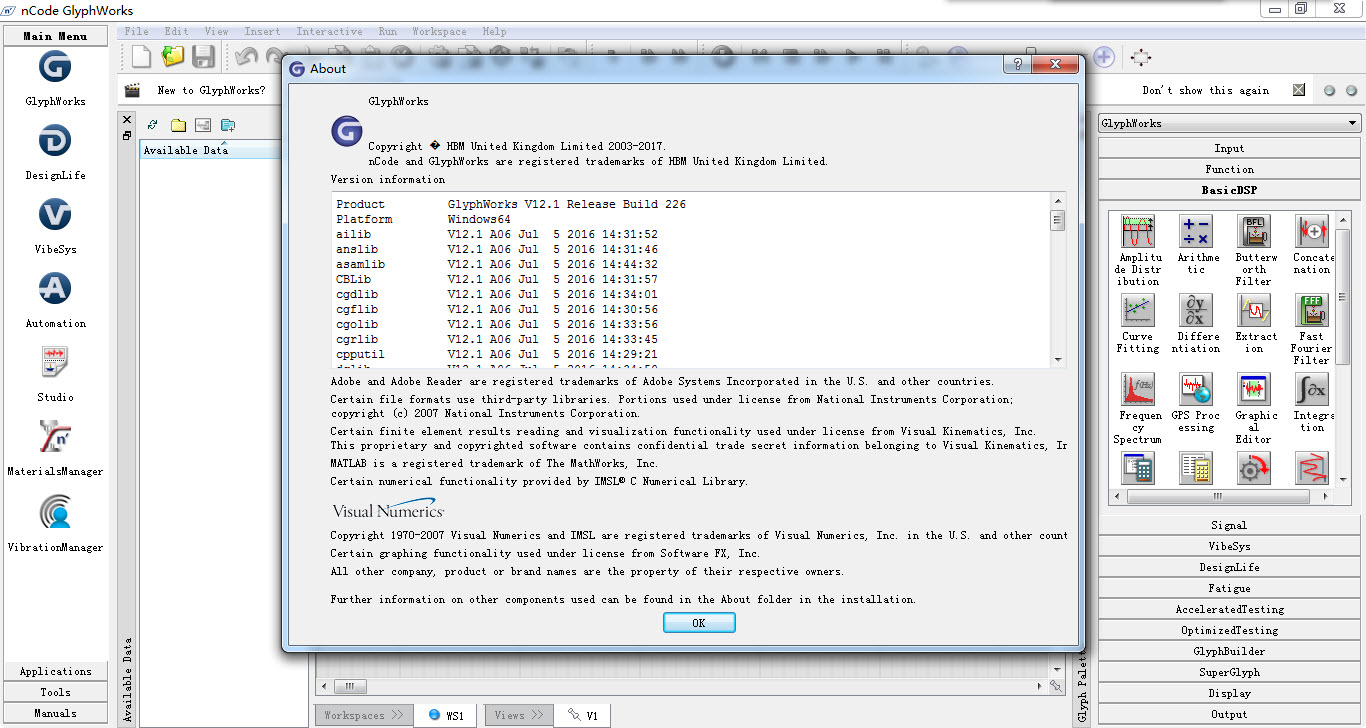Expand the VibeSys glyph category
1366x728 pixels.
[x=1229, y=546]
